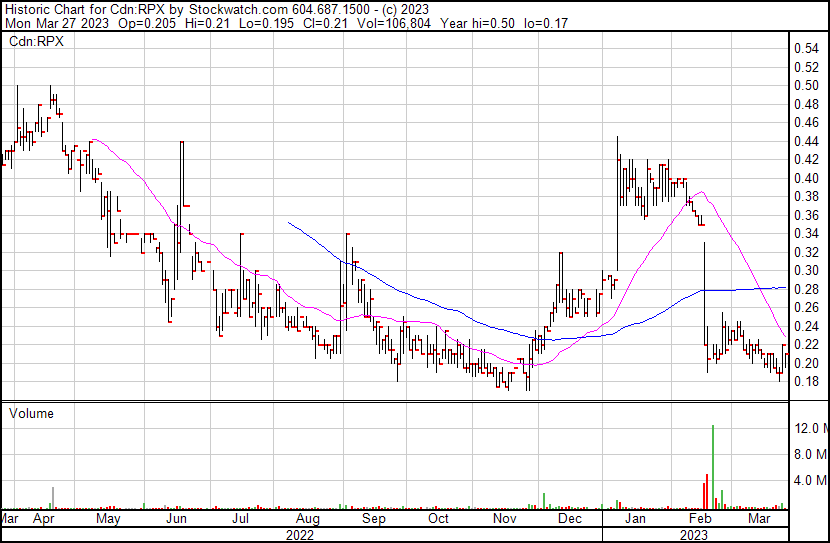Click the Cdn:RPX symbol label in the price panel
830x543 pixels.
tap(35, 43)
